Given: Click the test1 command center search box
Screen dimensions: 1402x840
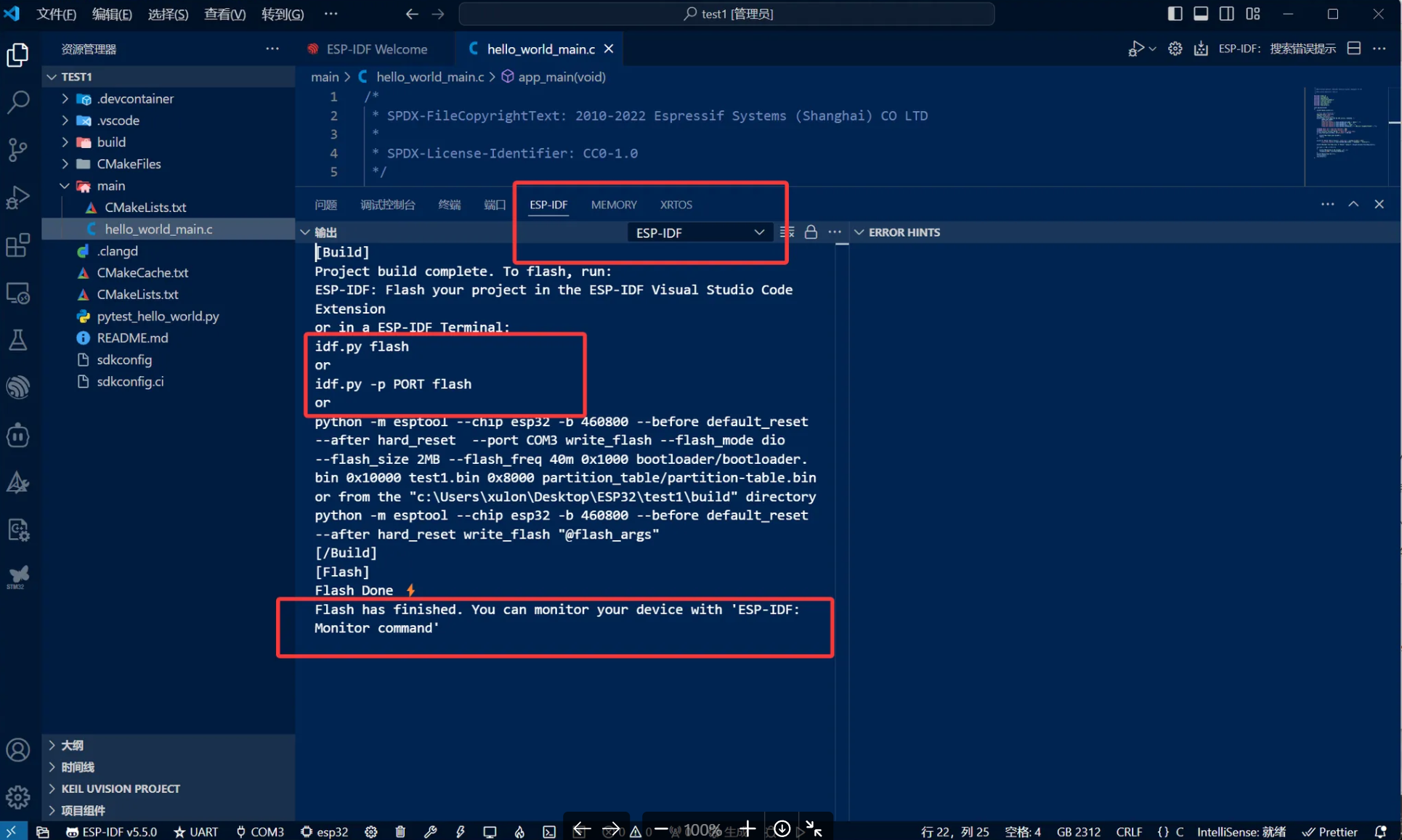Looking at the screenshot, I should pos(726,14).
